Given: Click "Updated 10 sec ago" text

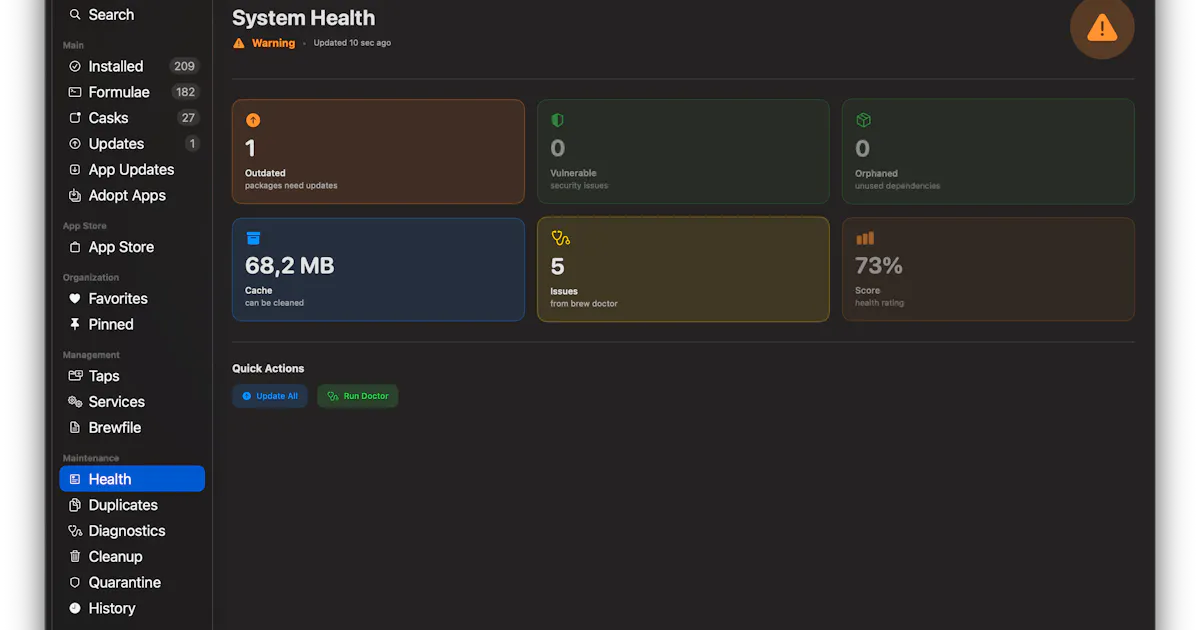Looking at the screenshot, I should (x=352, y=43).
